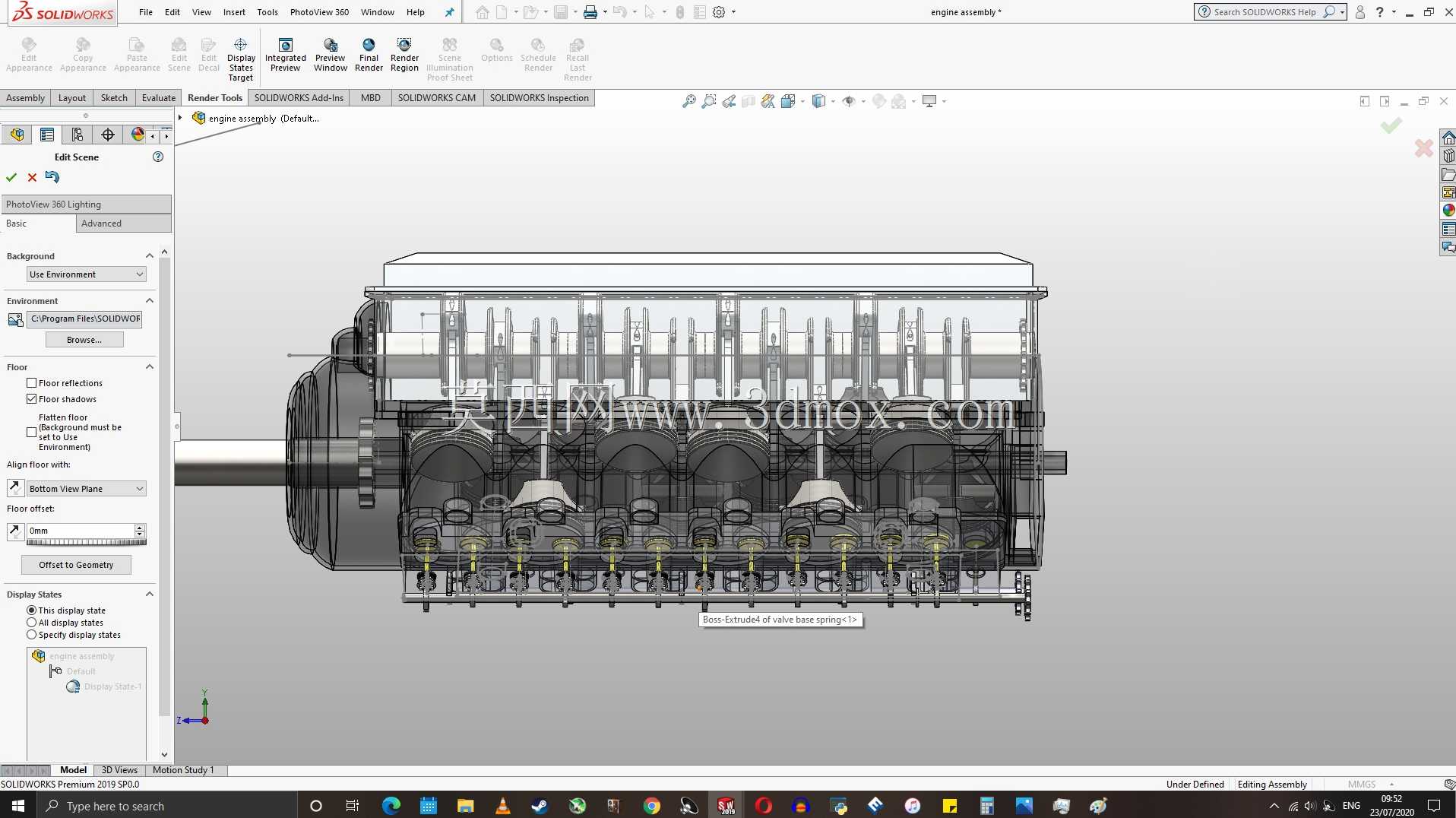1456x818 pixels.
Task: Accept Edit Scene with green checkmark
Action: (x=11, y=177)
